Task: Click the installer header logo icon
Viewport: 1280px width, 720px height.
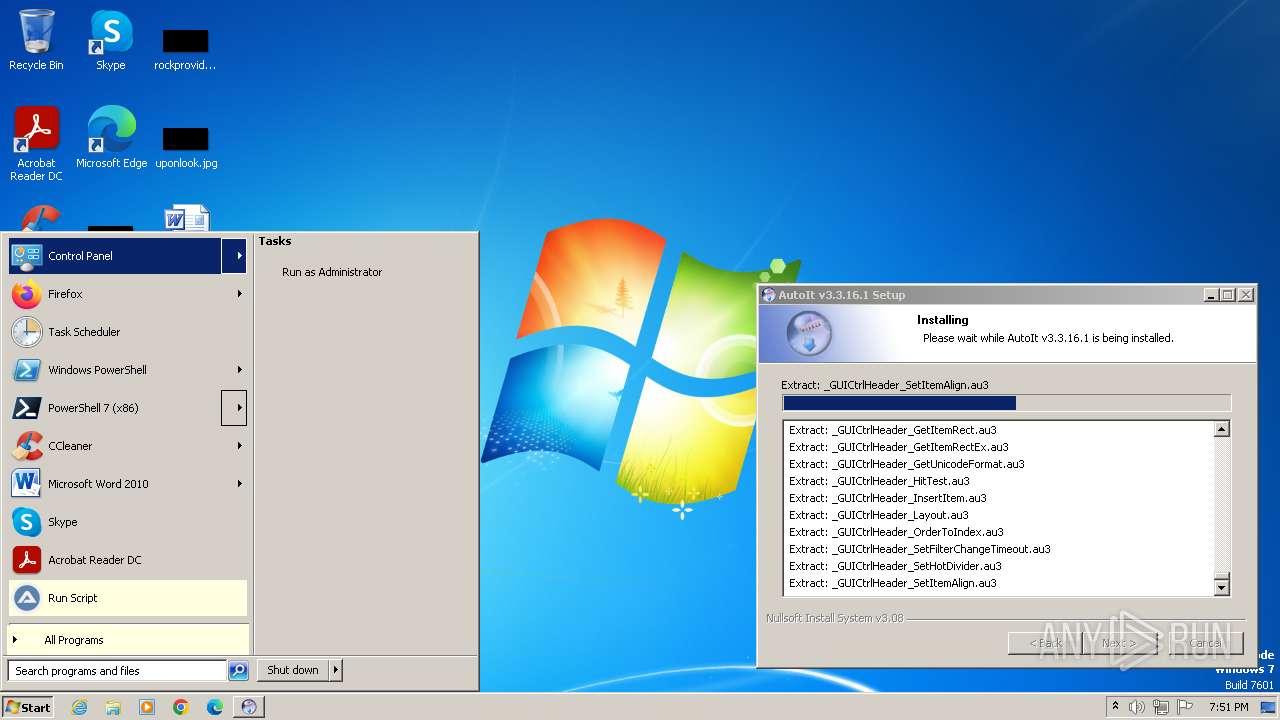Action: pos(808,334)
